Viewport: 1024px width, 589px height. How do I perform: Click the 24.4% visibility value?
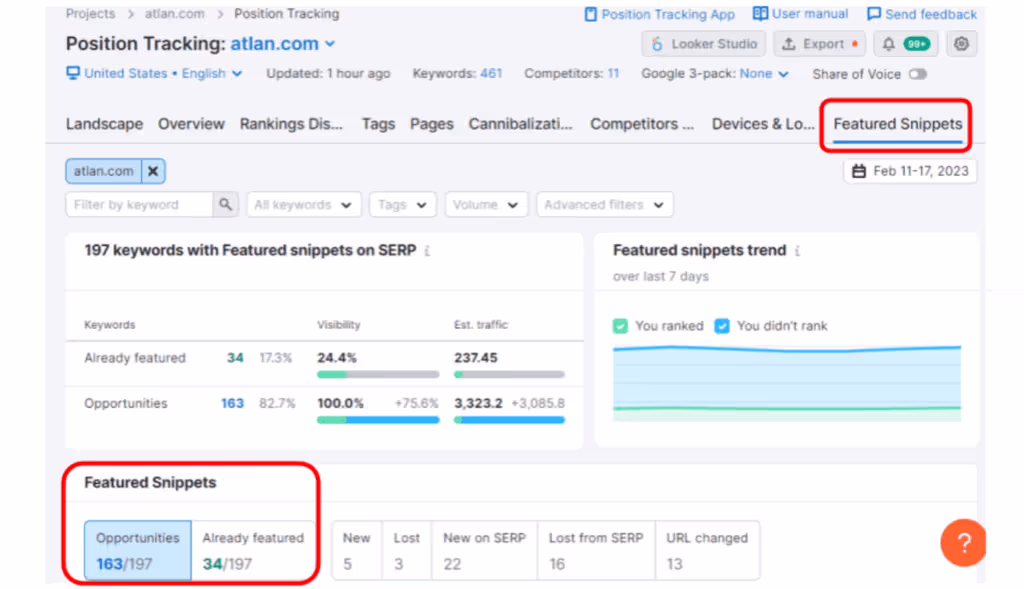coord(337,358)
